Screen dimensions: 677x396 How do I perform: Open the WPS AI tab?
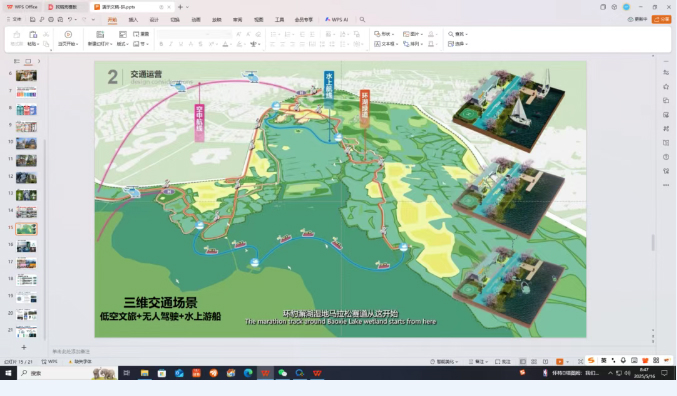pos(337,19)
